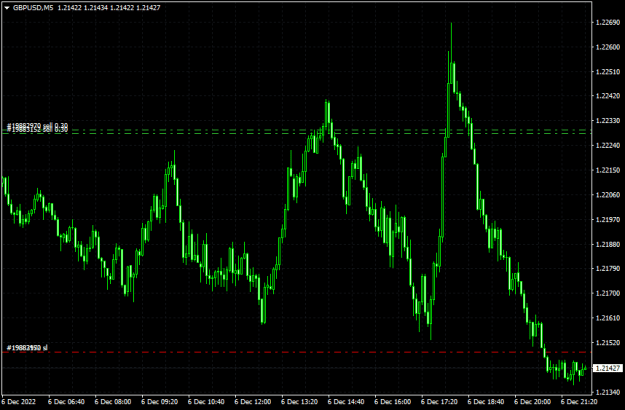Viewport: 625px width, 410px height.
Task: Click the GBPUSD,M5 chart title
Action: pyautogui.click(x=33, y=8)
